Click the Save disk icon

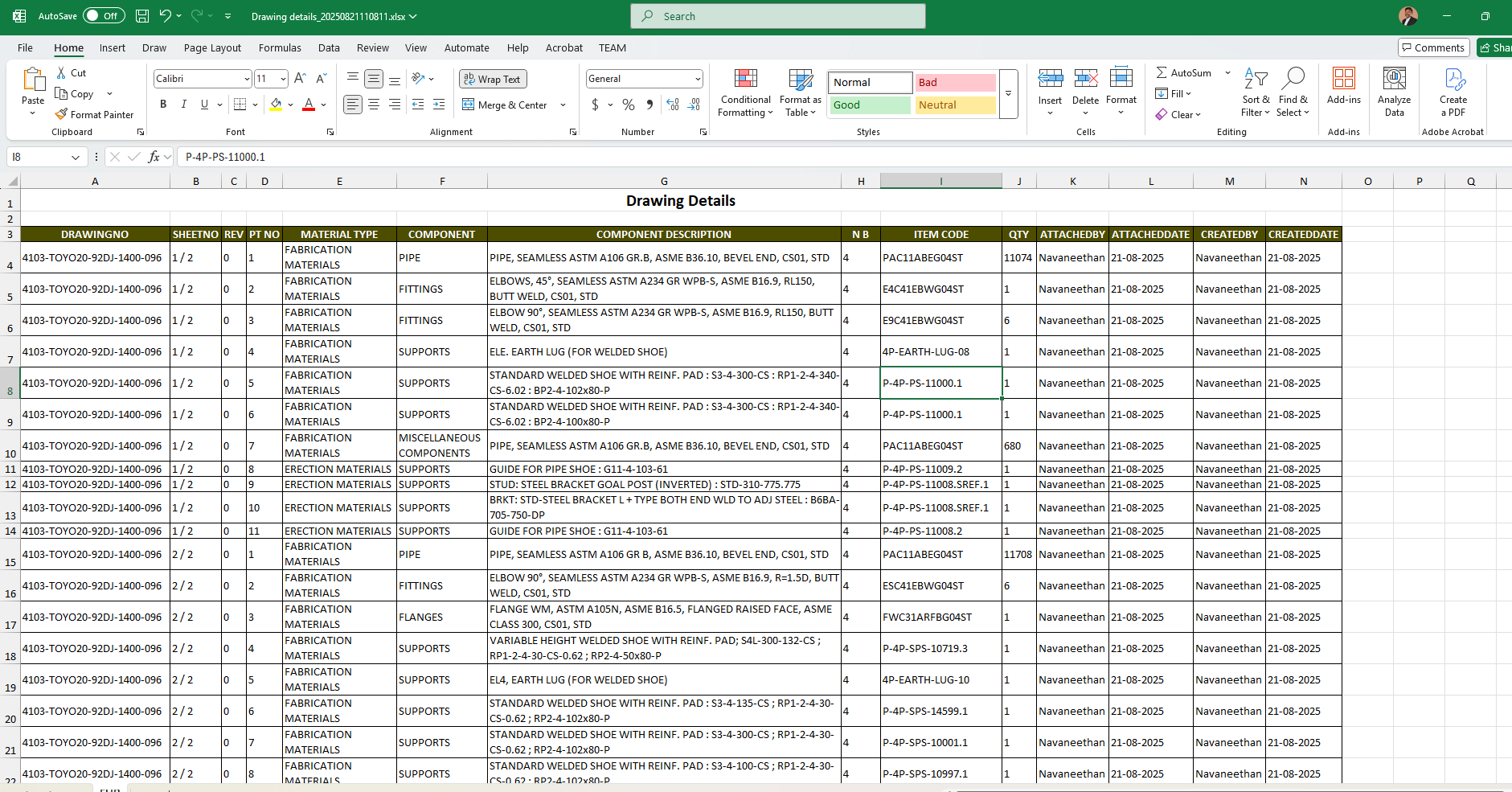point(142,16)
